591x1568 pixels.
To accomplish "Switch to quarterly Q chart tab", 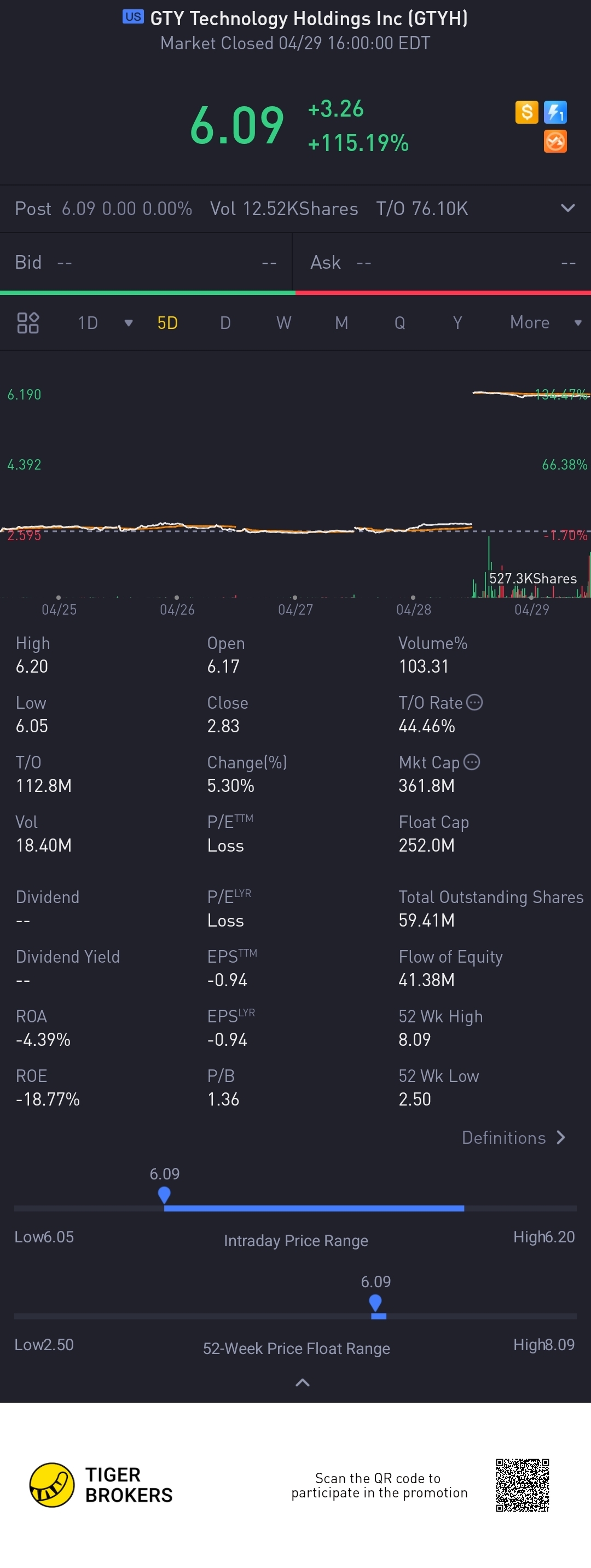I will [x=400, y=322].
